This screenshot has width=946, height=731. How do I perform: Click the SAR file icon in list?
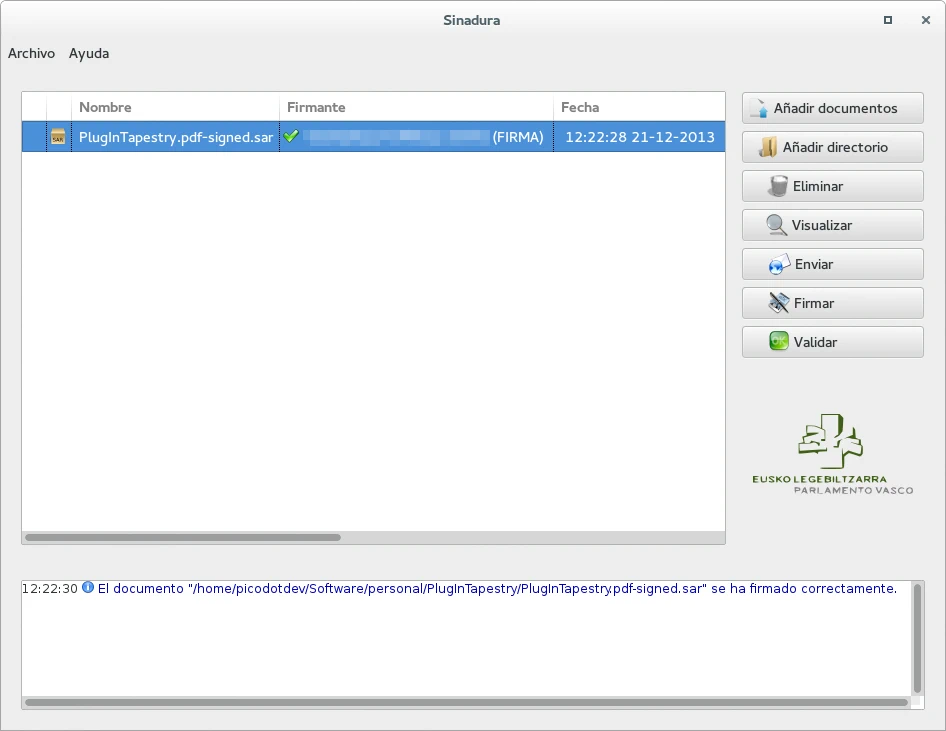(x=58, y=137)
